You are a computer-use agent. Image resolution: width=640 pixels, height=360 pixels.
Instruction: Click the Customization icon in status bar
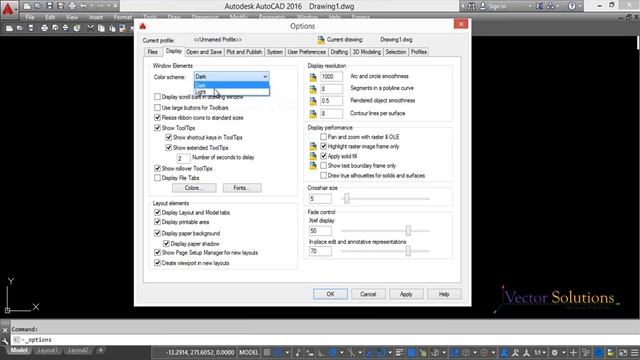point(635,352)
